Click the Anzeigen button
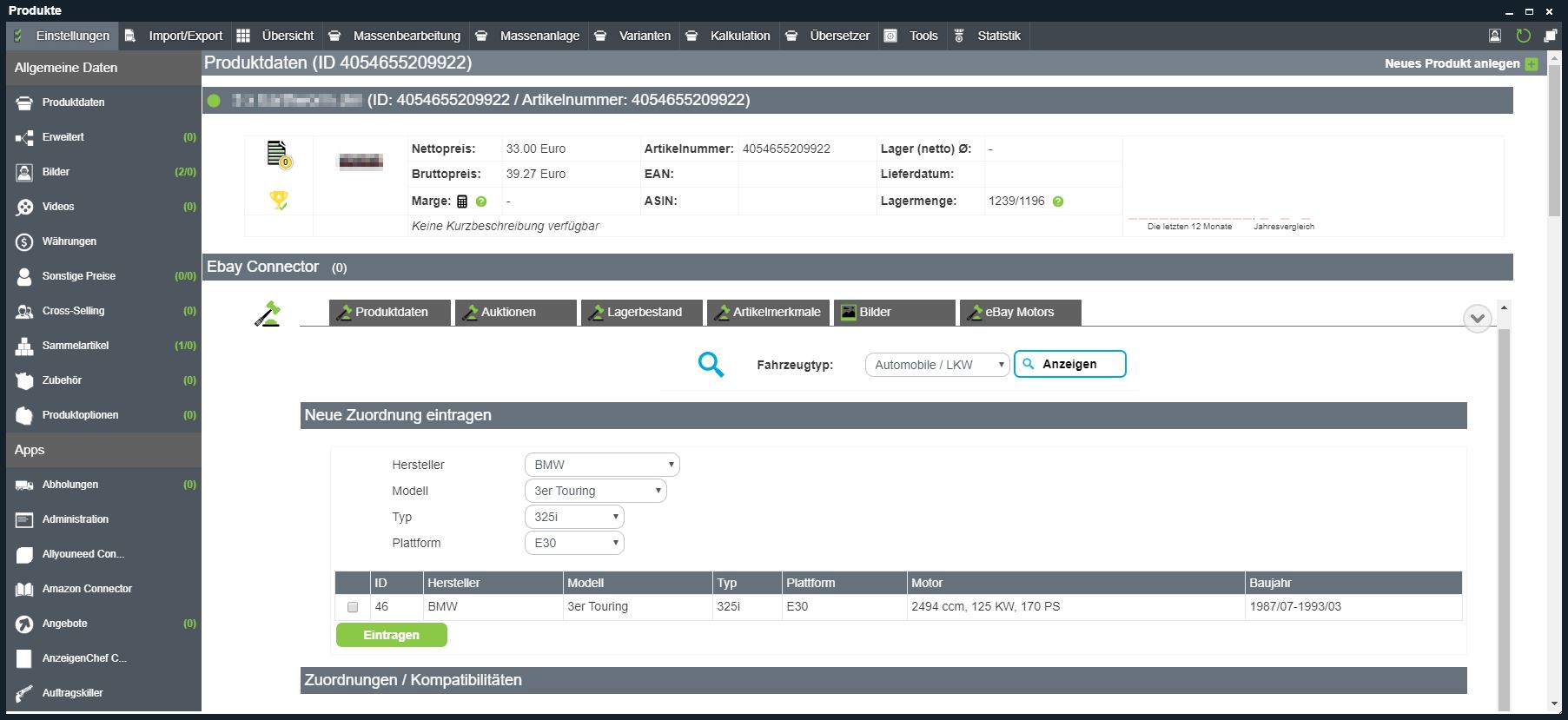Image resolution: width=1568 pixels, height=720 pixels. coord(1069,364)
